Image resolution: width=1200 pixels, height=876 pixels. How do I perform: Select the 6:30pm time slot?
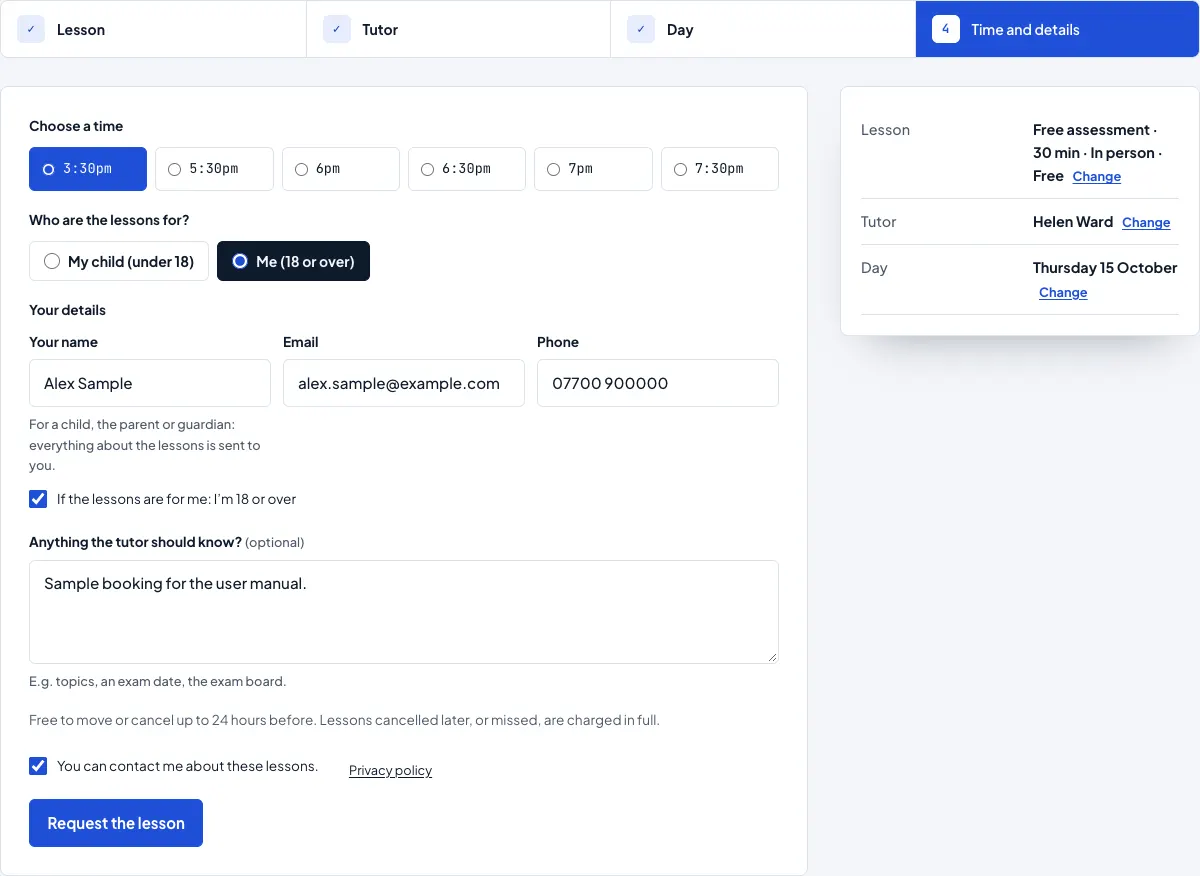467,169
